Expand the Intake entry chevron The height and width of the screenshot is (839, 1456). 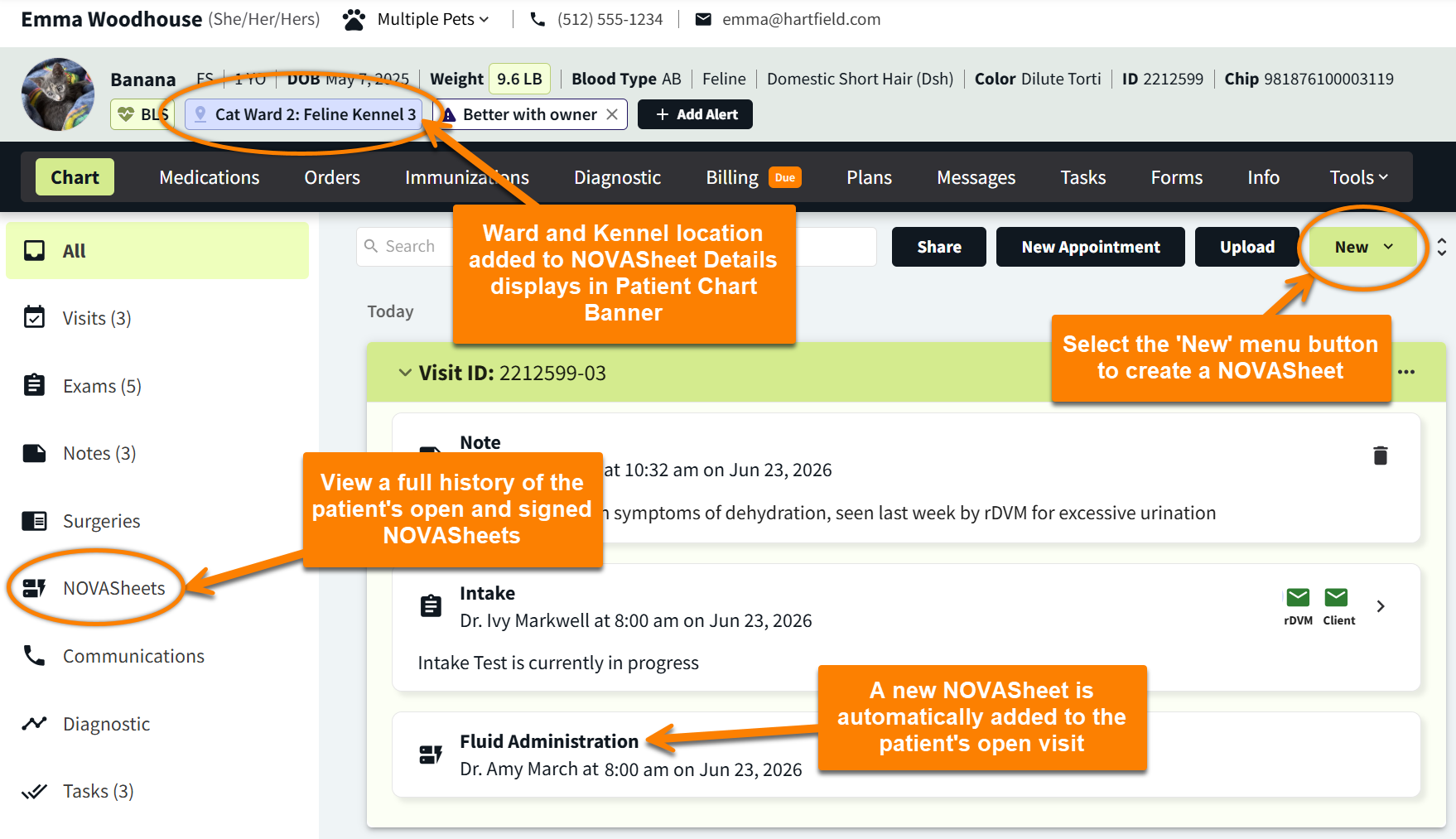pos(1381,606)
